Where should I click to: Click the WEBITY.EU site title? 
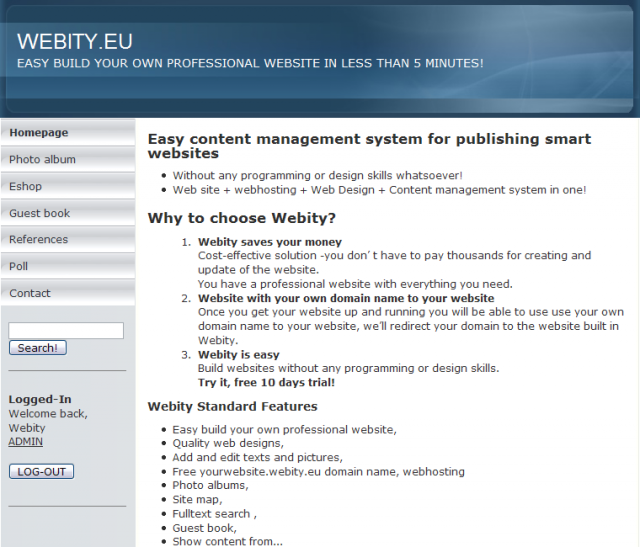coord(75,42)
